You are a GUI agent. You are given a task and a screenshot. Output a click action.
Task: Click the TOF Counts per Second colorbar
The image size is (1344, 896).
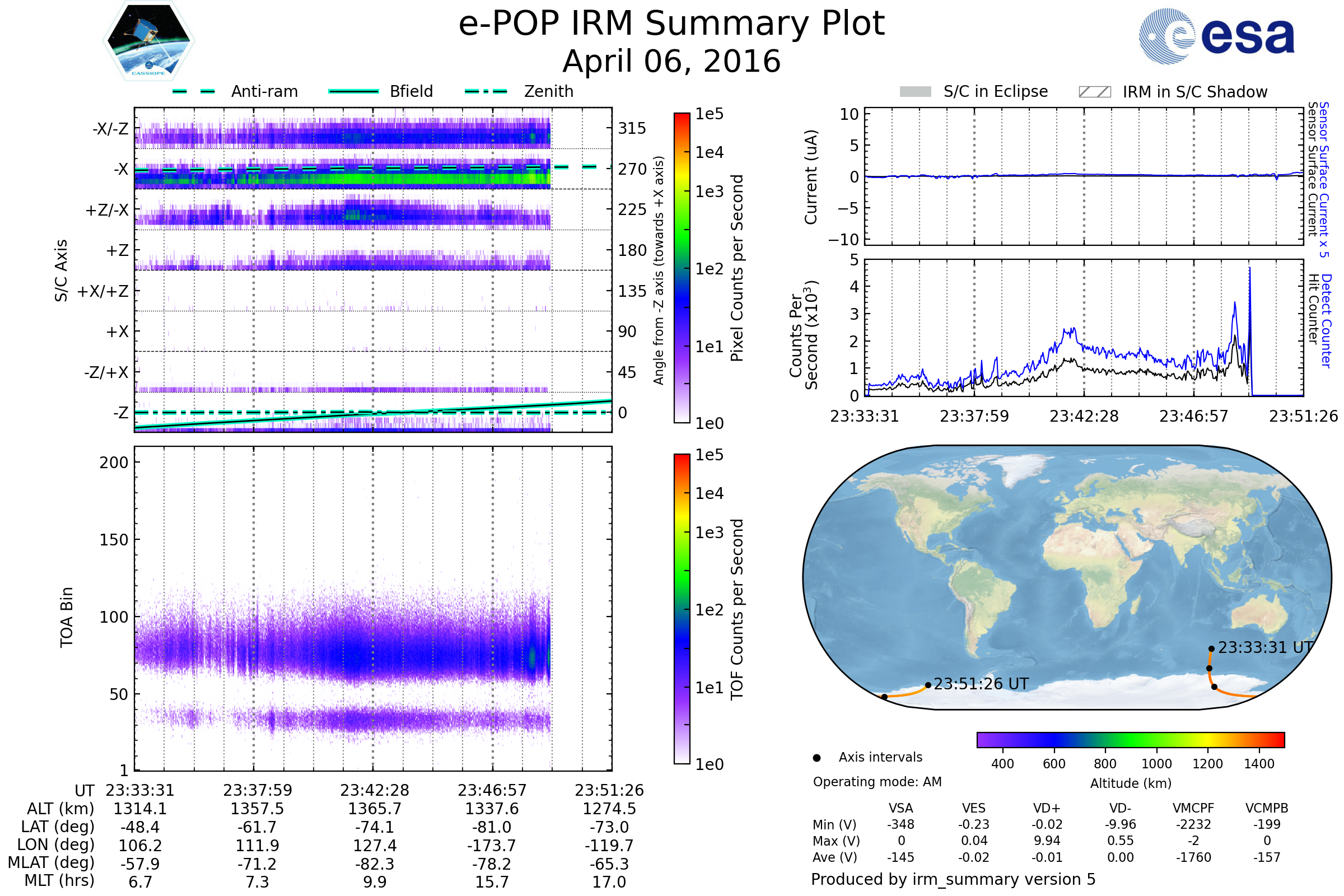click(682, 609)
